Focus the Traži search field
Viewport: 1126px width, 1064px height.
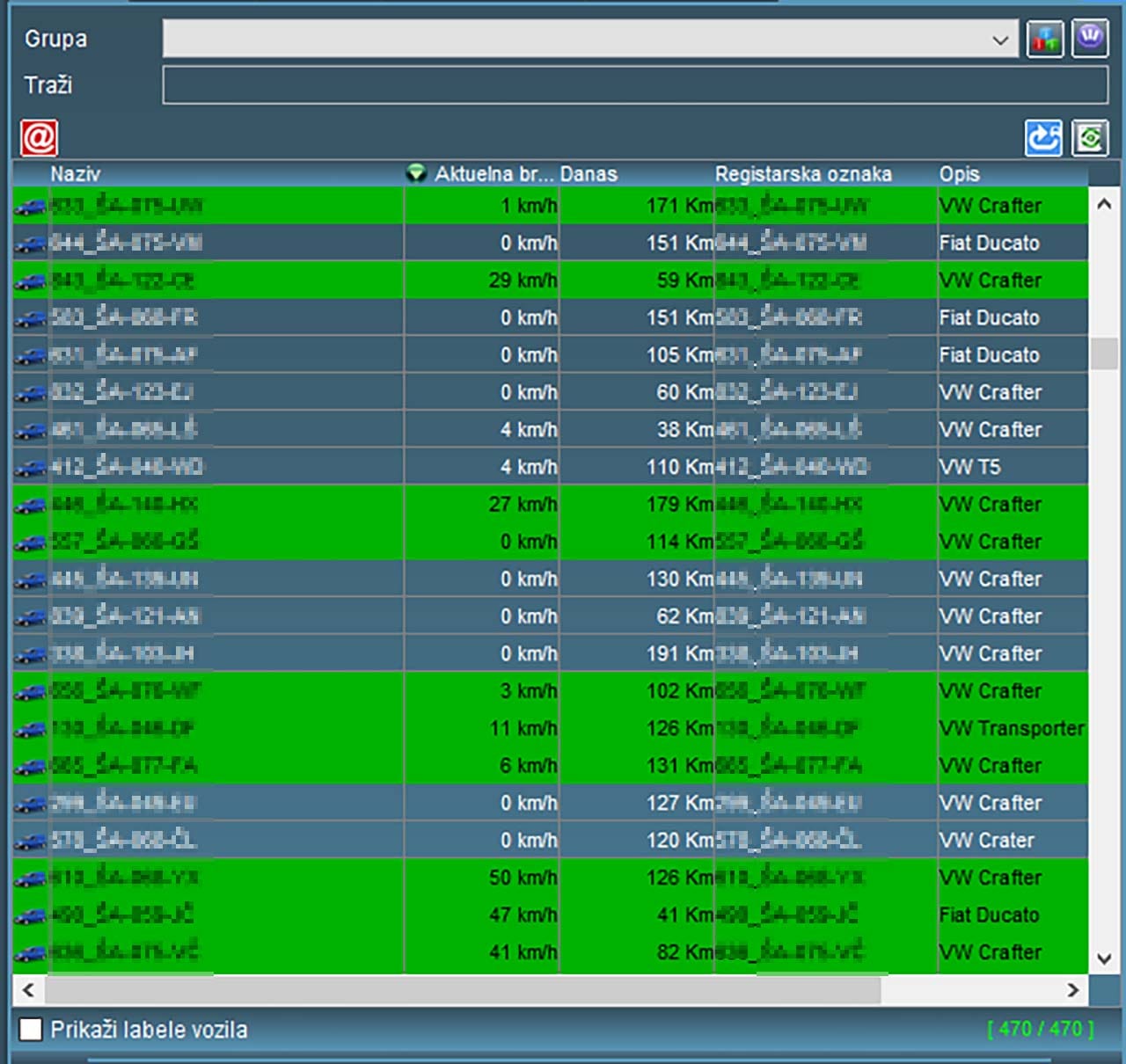pyautogui.click(x=634, y=85)
